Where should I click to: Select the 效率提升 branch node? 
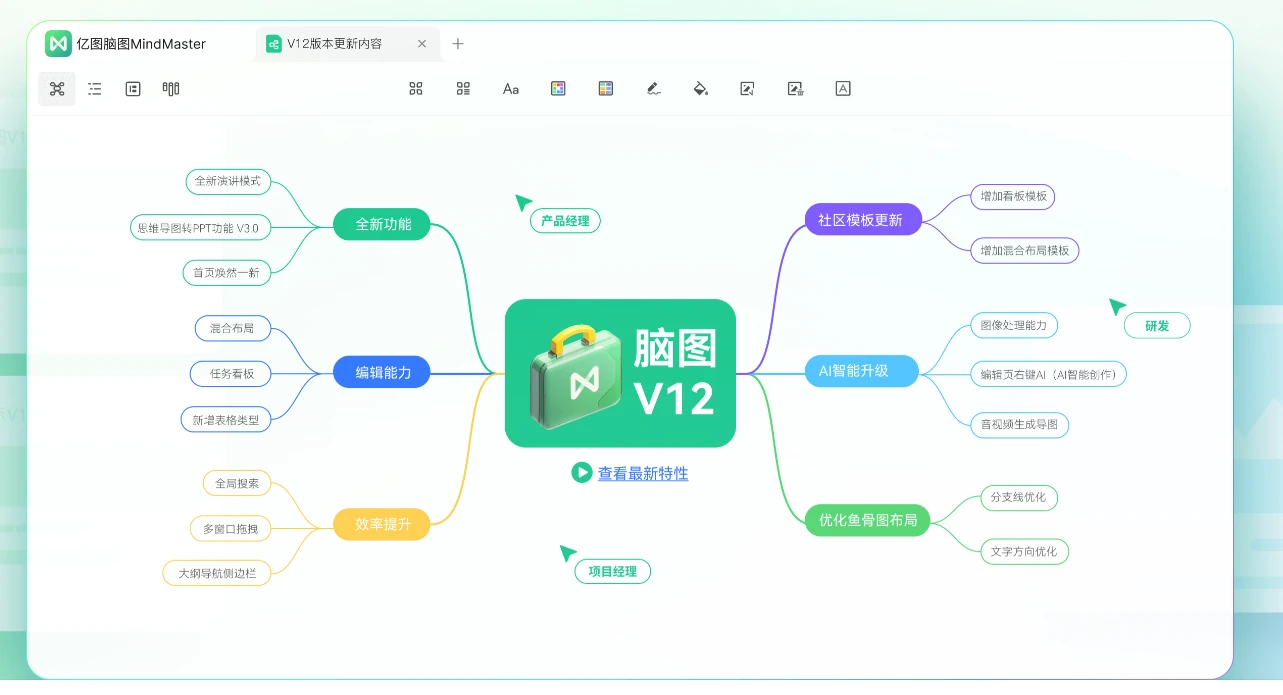pos(383,524)
